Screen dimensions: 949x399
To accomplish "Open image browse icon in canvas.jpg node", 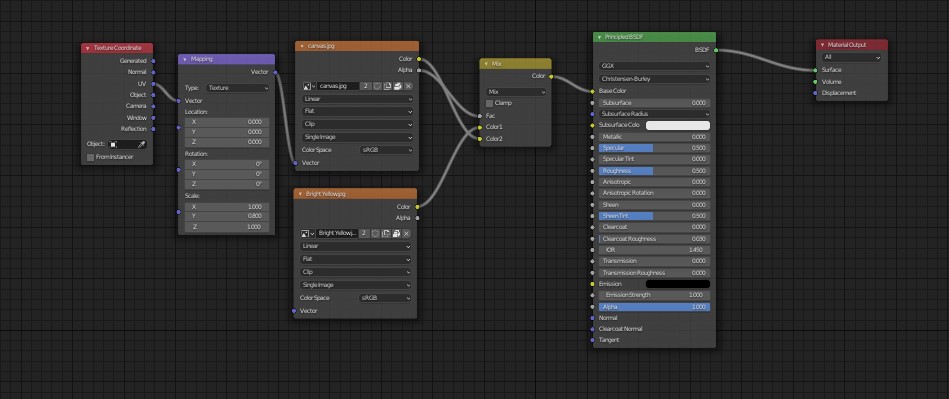I will 309,86.
